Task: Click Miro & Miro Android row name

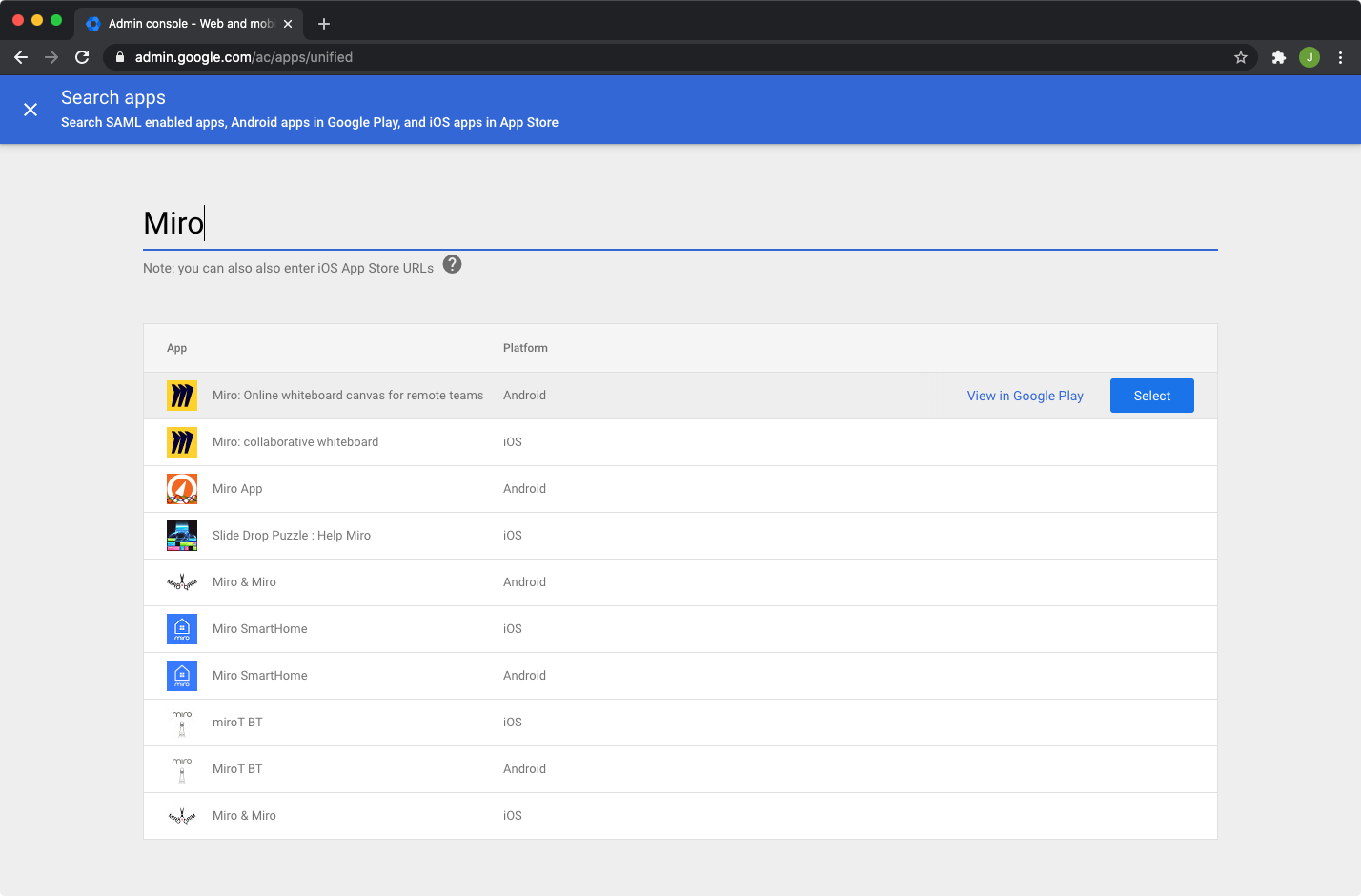Action: point(244,582)
